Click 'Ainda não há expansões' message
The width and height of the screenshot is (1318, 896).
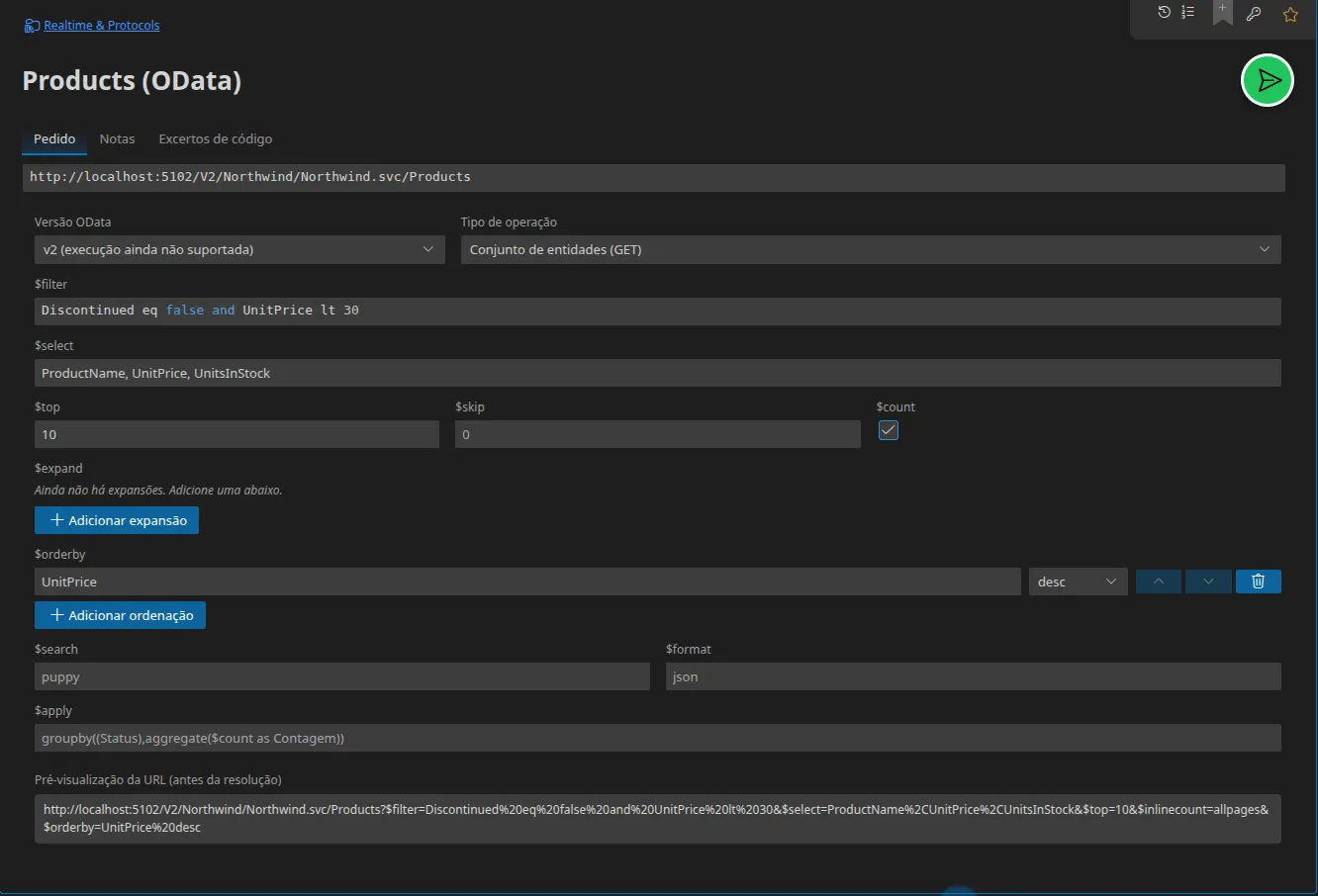click(158, 490)
